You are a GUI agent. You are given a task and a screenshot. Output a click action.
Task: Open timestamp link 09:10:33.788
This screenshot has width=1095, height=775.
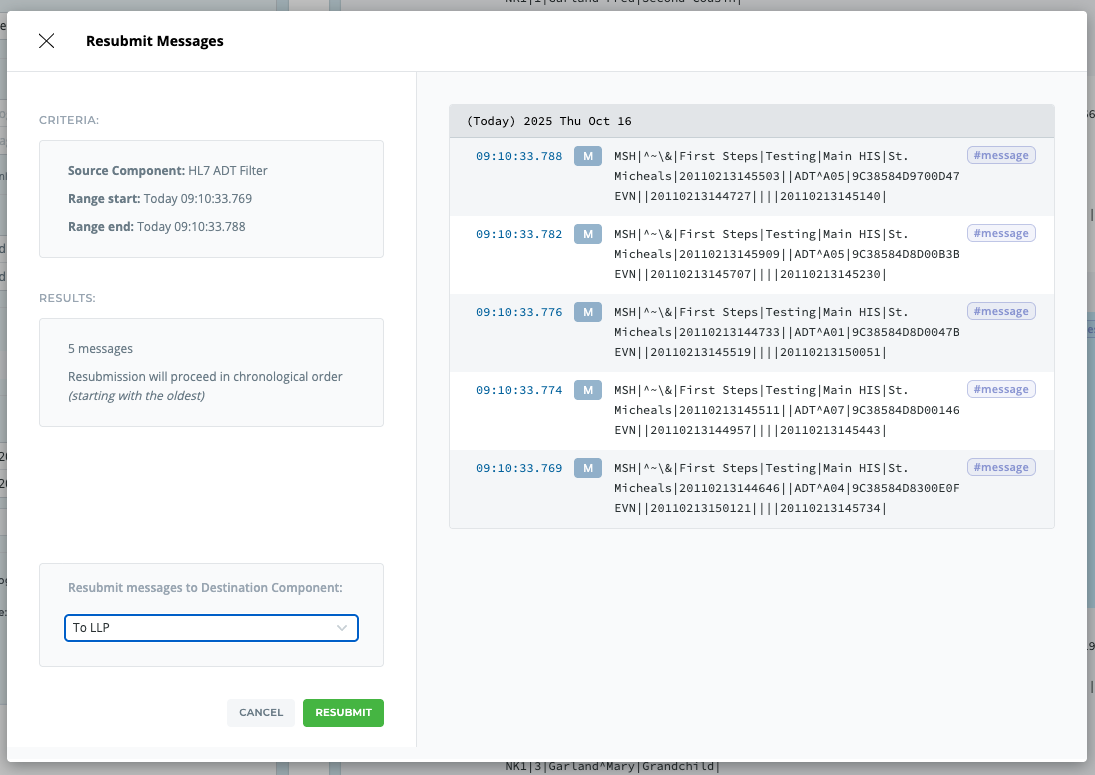pos(518,156)
